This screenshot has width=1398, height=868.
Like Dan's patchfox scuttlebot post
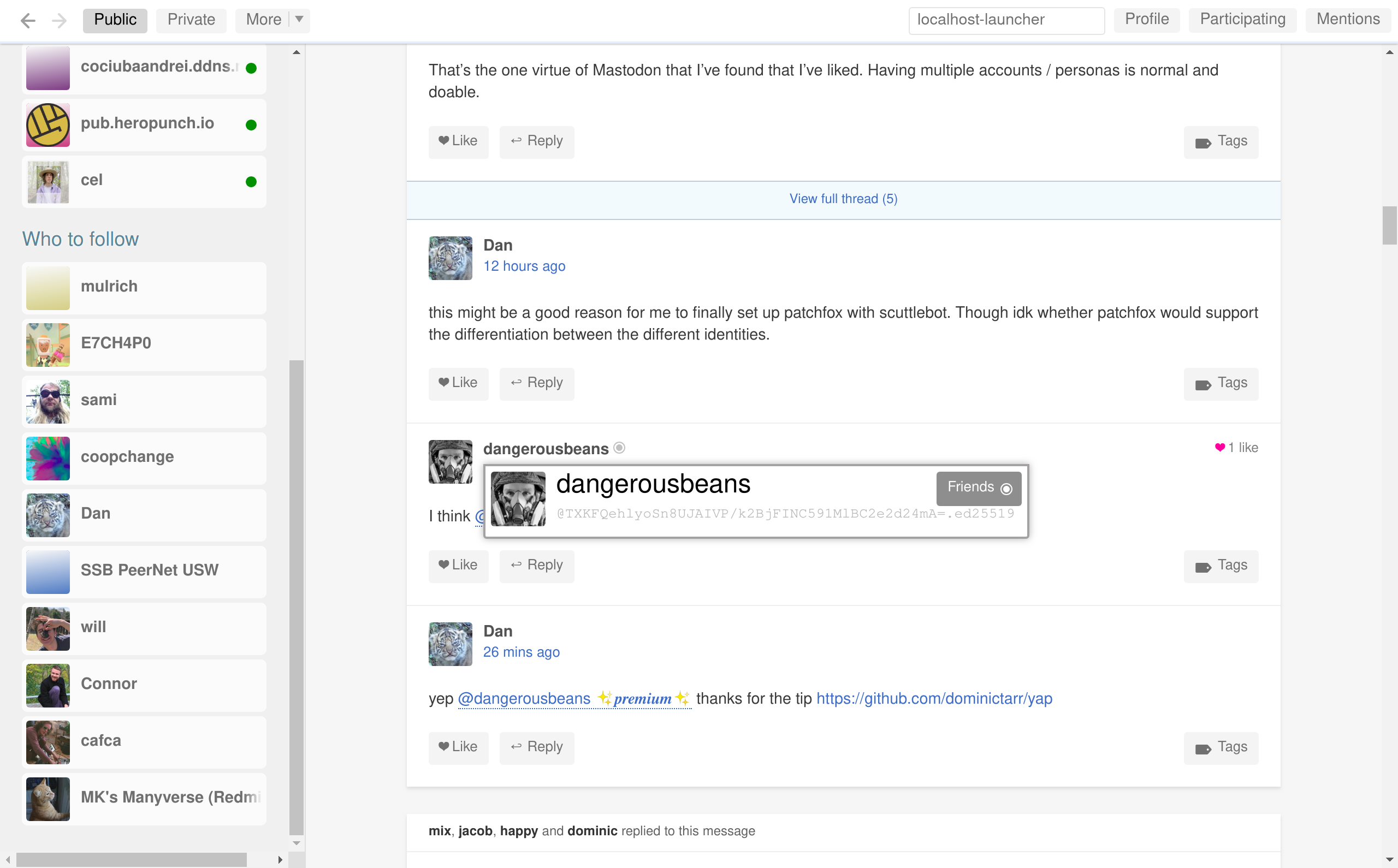pos(458,384)
